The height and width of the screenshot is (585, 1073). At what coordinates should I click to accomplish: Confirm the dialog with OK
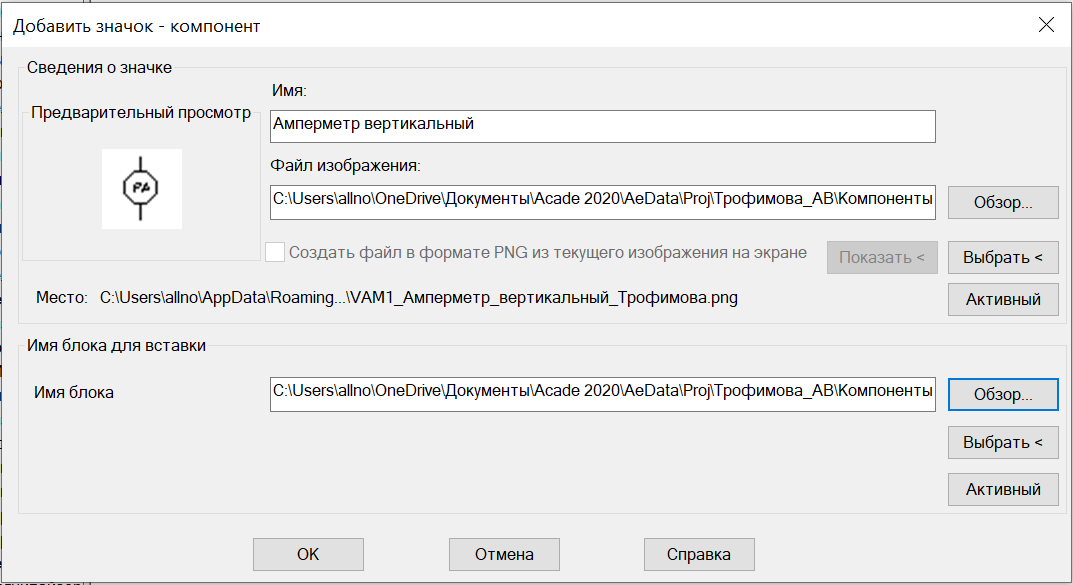(x=308, y=554)
